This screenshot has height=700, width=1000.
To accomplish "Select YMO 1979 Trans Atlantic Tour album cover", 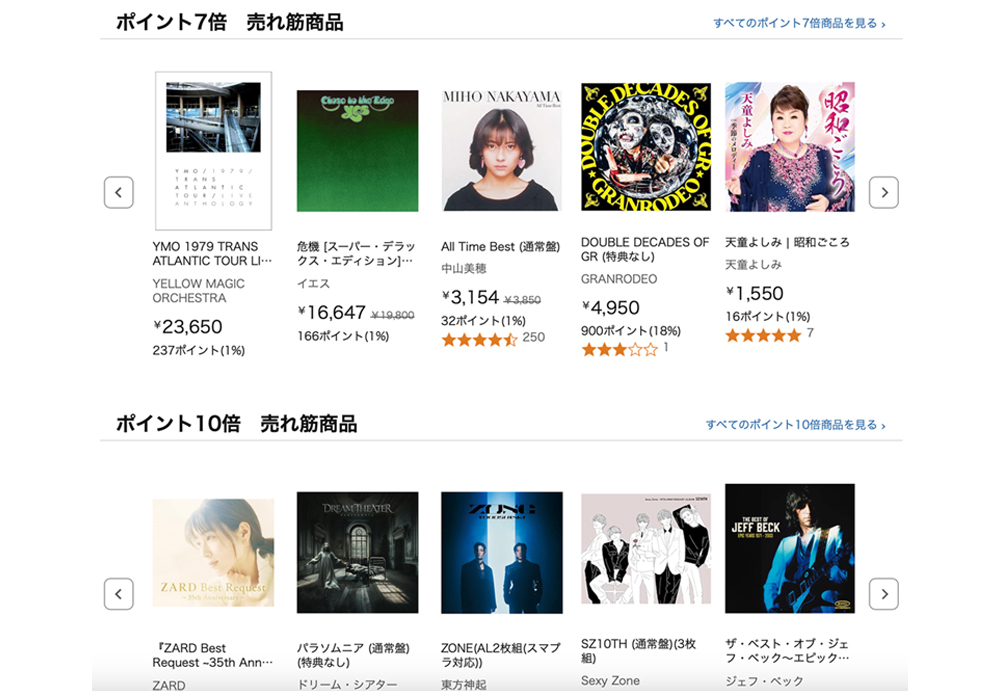I will tap(214, 150).
